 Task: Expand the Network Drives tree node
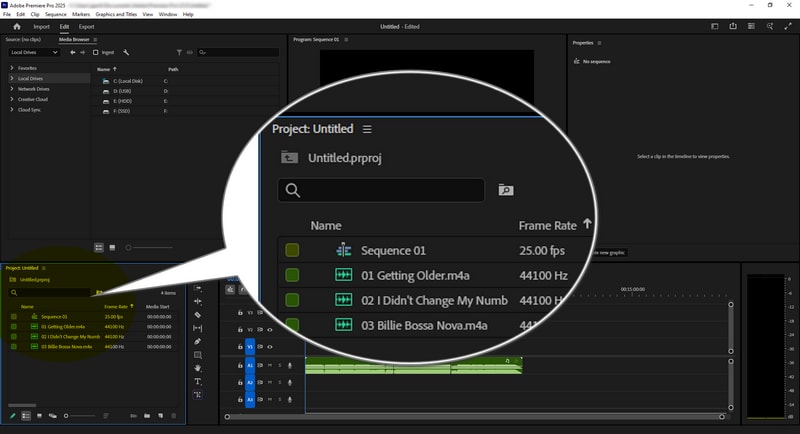[12, 89]
